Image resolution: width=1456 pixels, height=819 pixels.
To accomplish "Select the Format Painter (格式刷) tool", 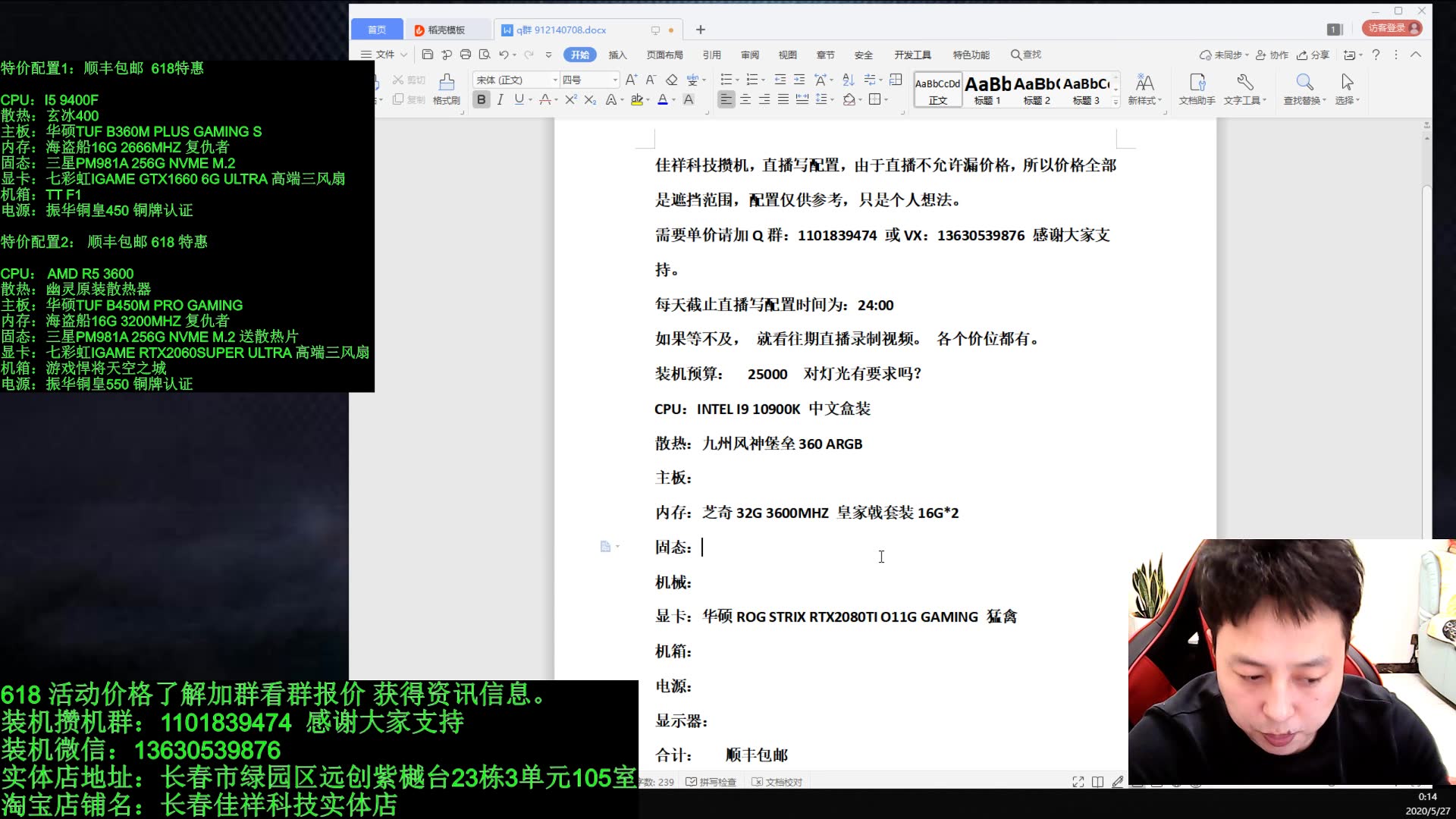I will coord(447,89).
